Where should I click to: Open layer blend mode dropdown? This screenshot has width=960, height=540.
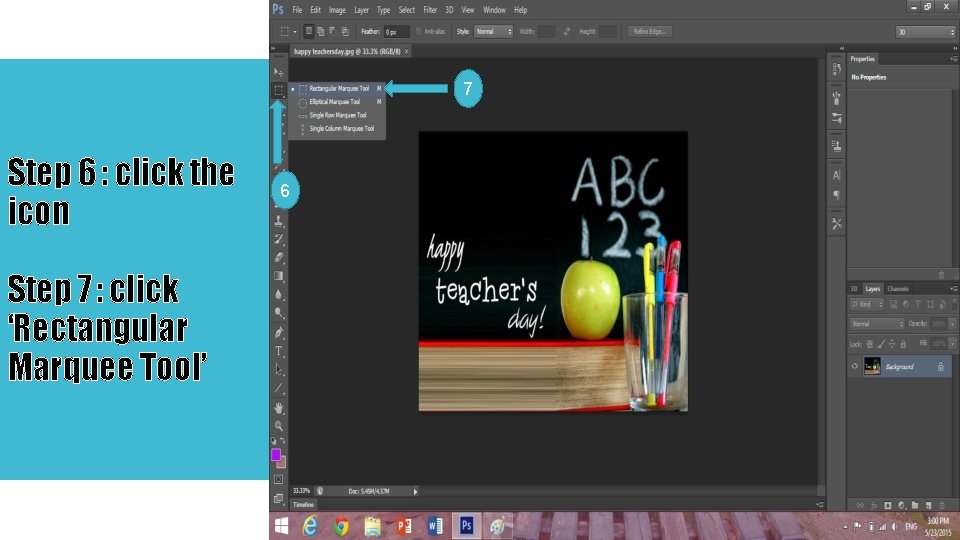(877, 324)
